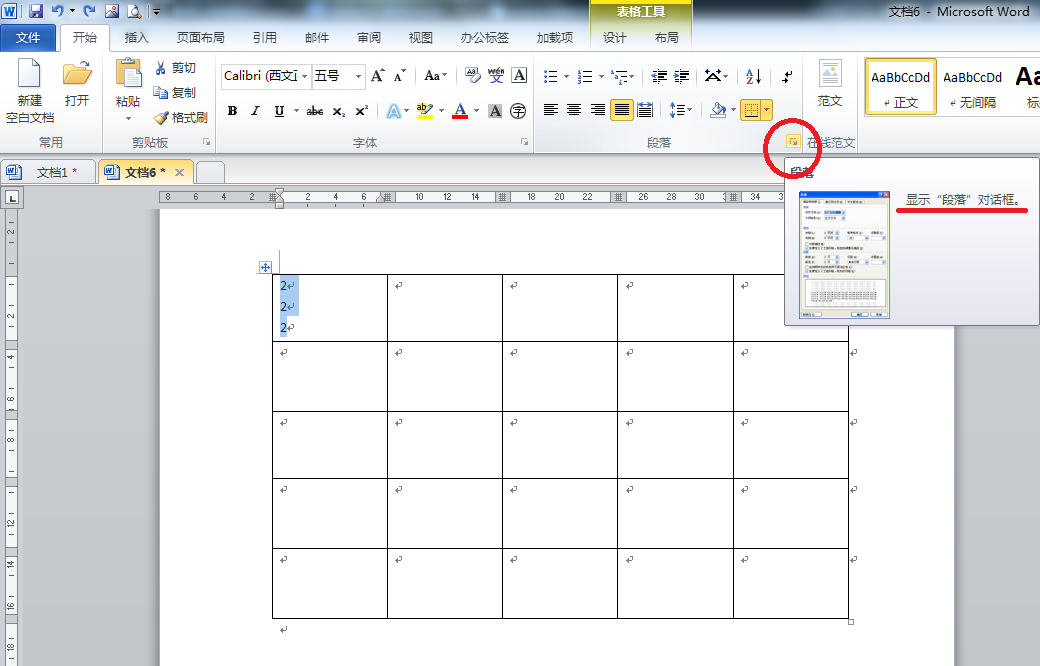1040x666 pixels.
Task: Click the yellow Text Highlight Color
Action: pos(424,111)
